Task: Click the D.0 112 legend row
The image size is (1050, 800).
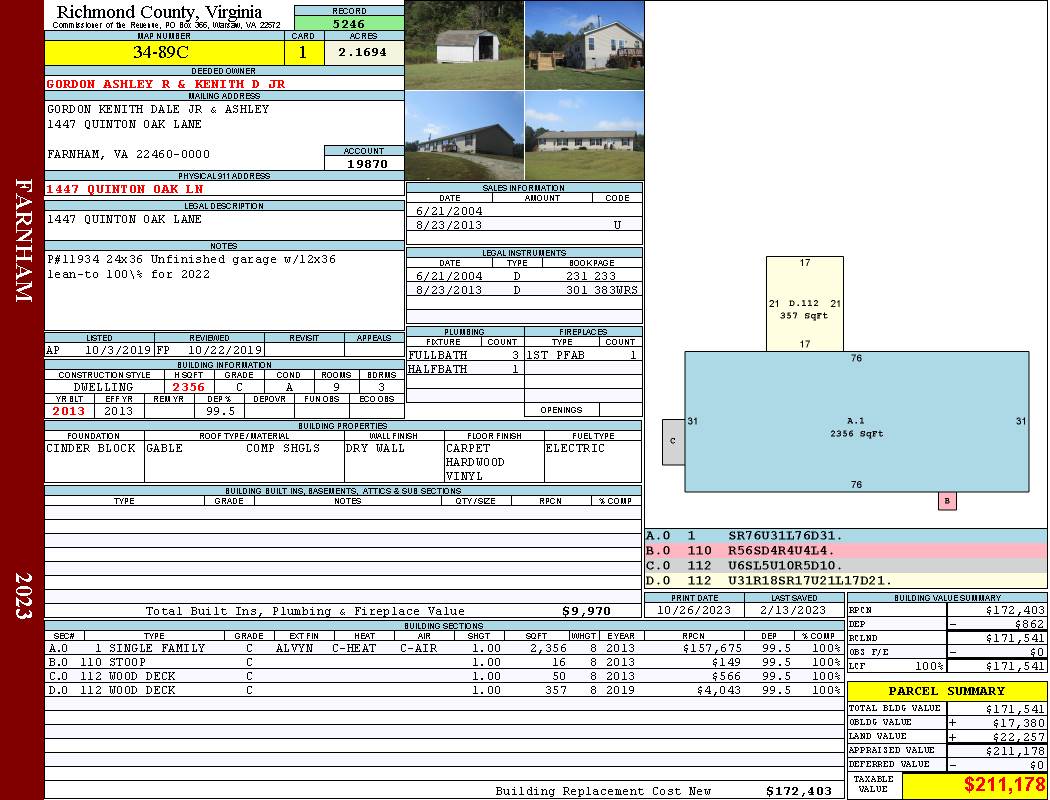Action: [845, 581]
